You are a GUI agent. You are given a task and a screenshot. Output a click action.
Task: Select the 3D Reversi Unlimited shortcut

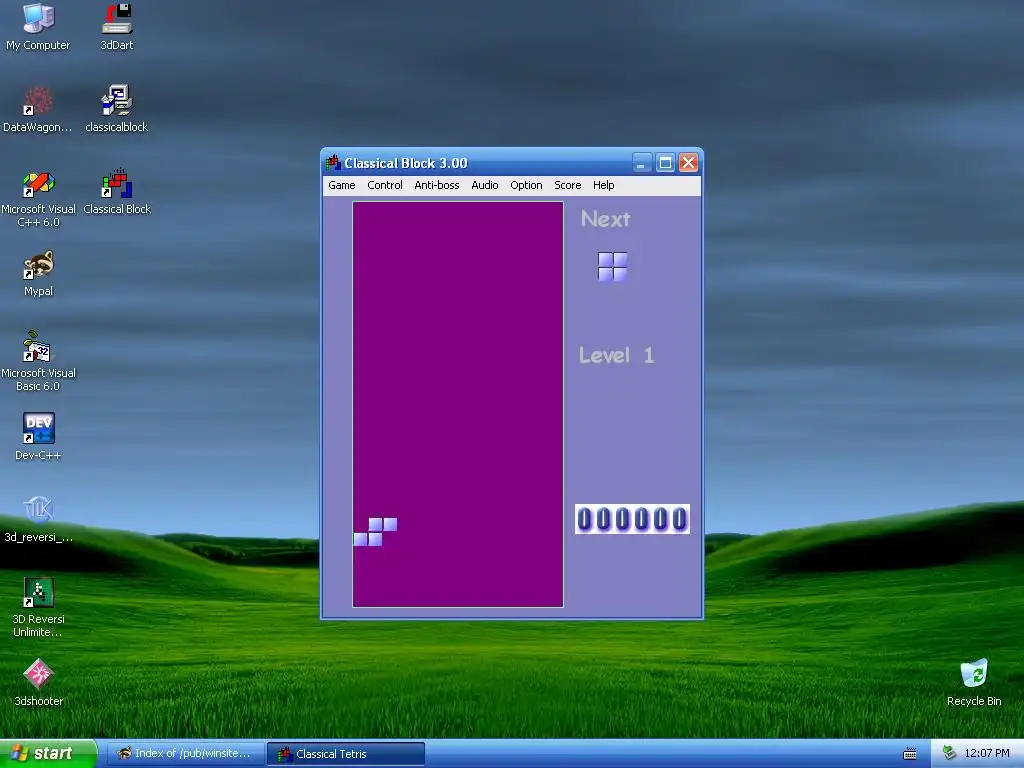click(38, 607)
